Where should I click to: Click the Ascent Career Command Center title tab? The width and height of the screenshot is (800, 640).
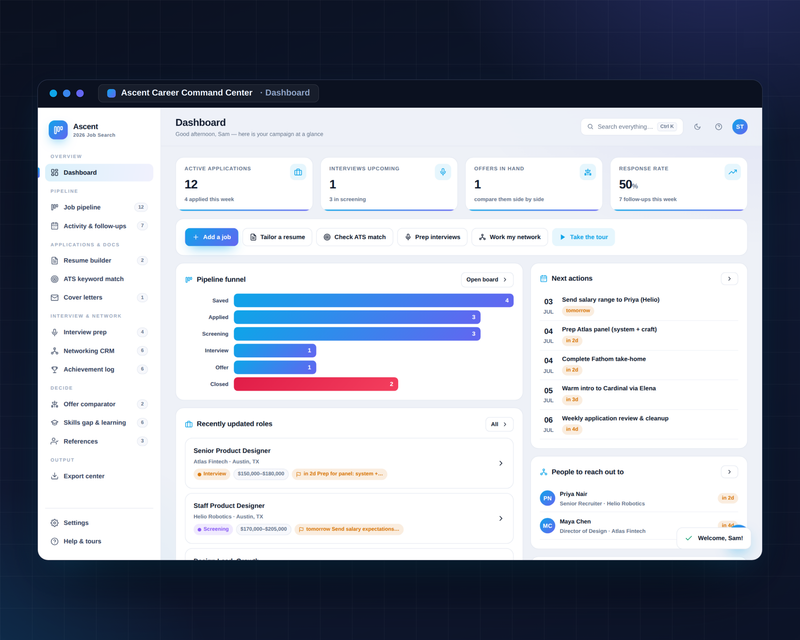pyautogui.click(x=208, y=93)
